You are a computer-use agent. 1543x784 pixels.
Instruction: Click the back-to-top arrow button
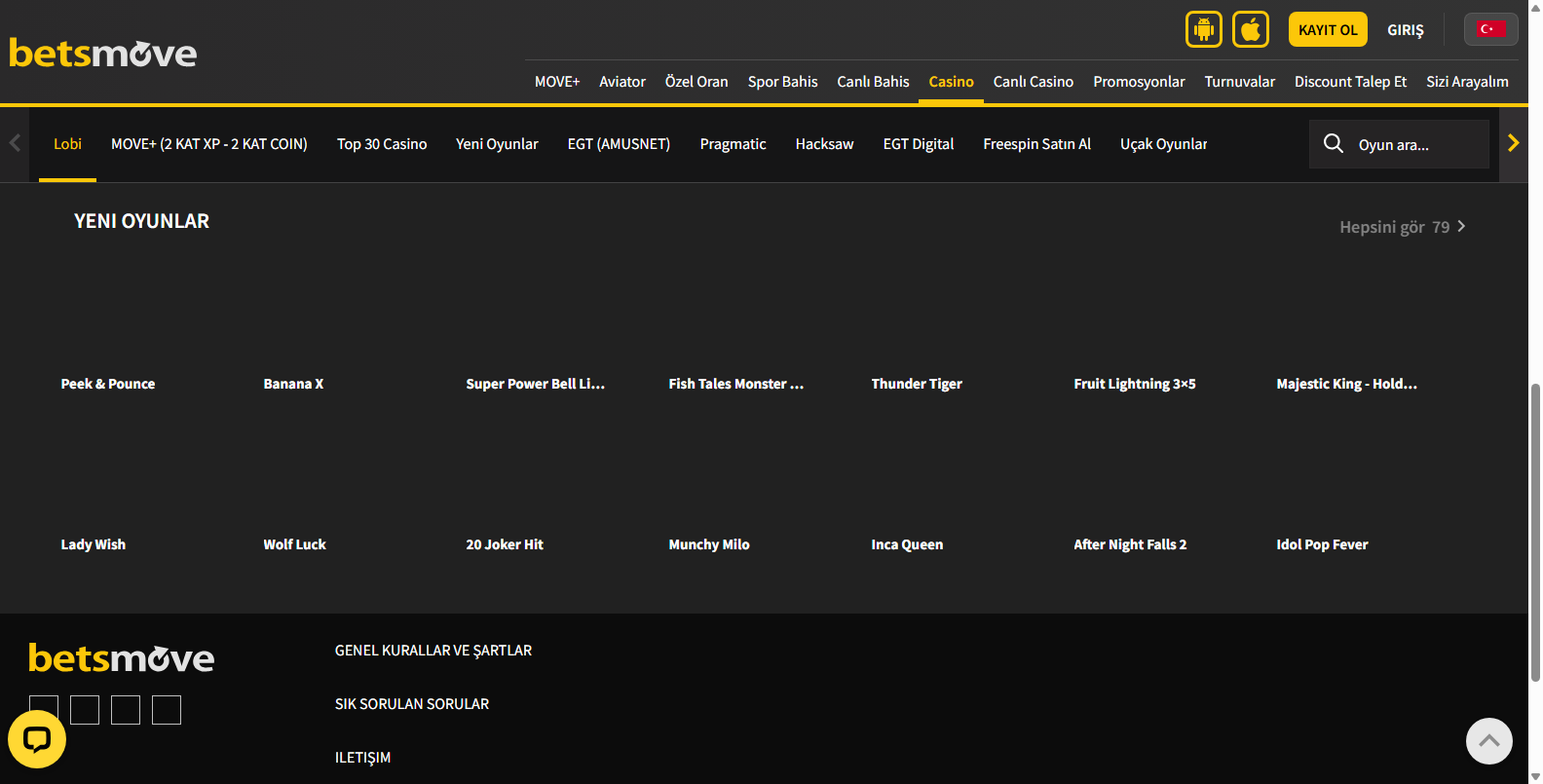tap(1489, 741)
